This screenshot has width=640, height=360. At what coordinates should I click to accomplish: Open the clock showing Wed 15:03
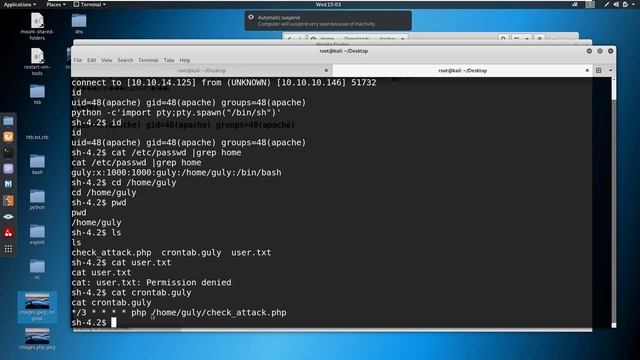(328, 4)
